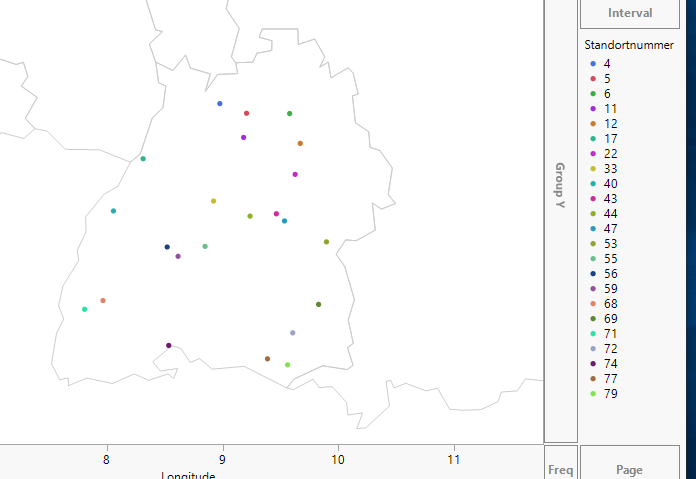The image size is (696, 479).
Task: Click legend item labeled 71
Action: [x=603, y=334]
